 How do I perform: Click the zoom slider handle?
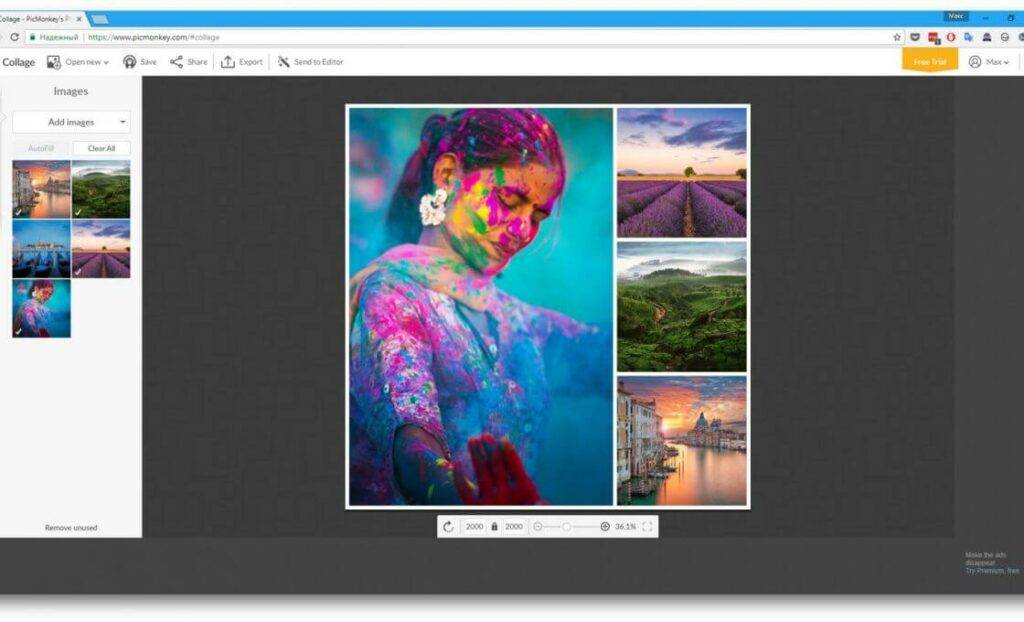[x=566, y=526]
